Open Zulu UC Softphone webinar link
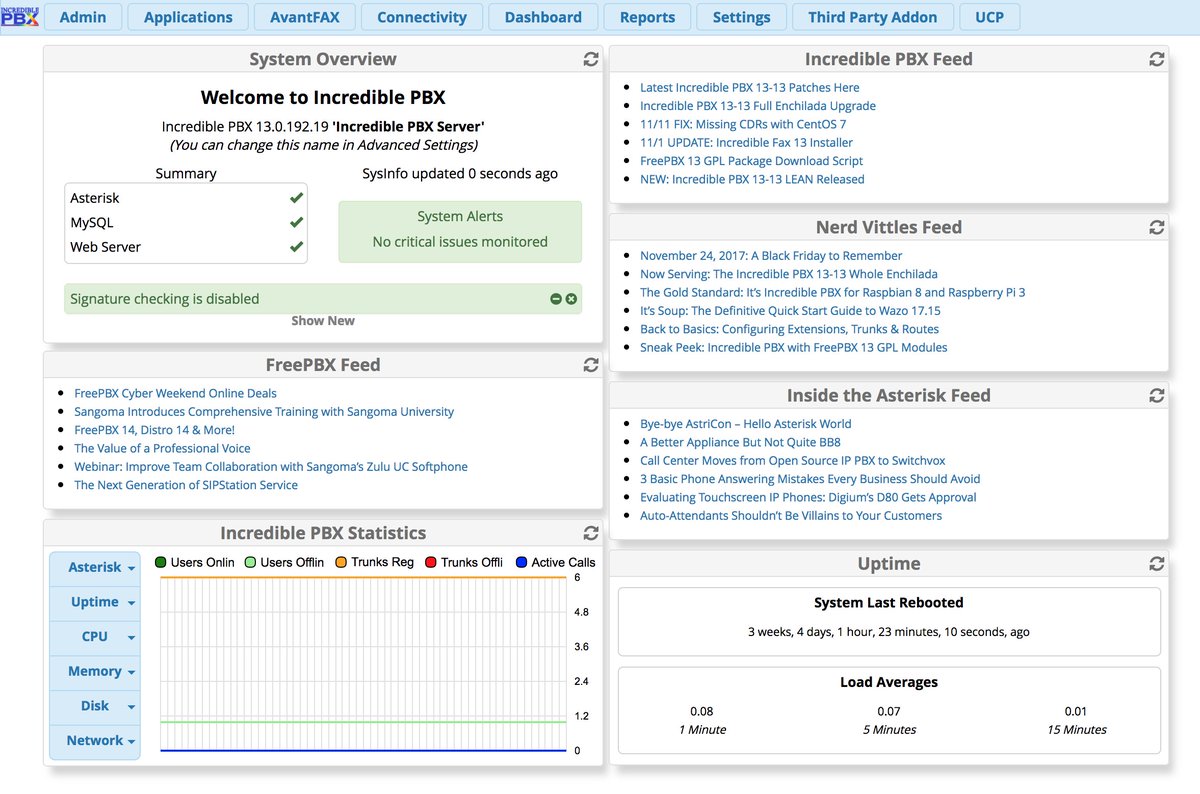Screen dimensions: 1200x794 (271, 467)
